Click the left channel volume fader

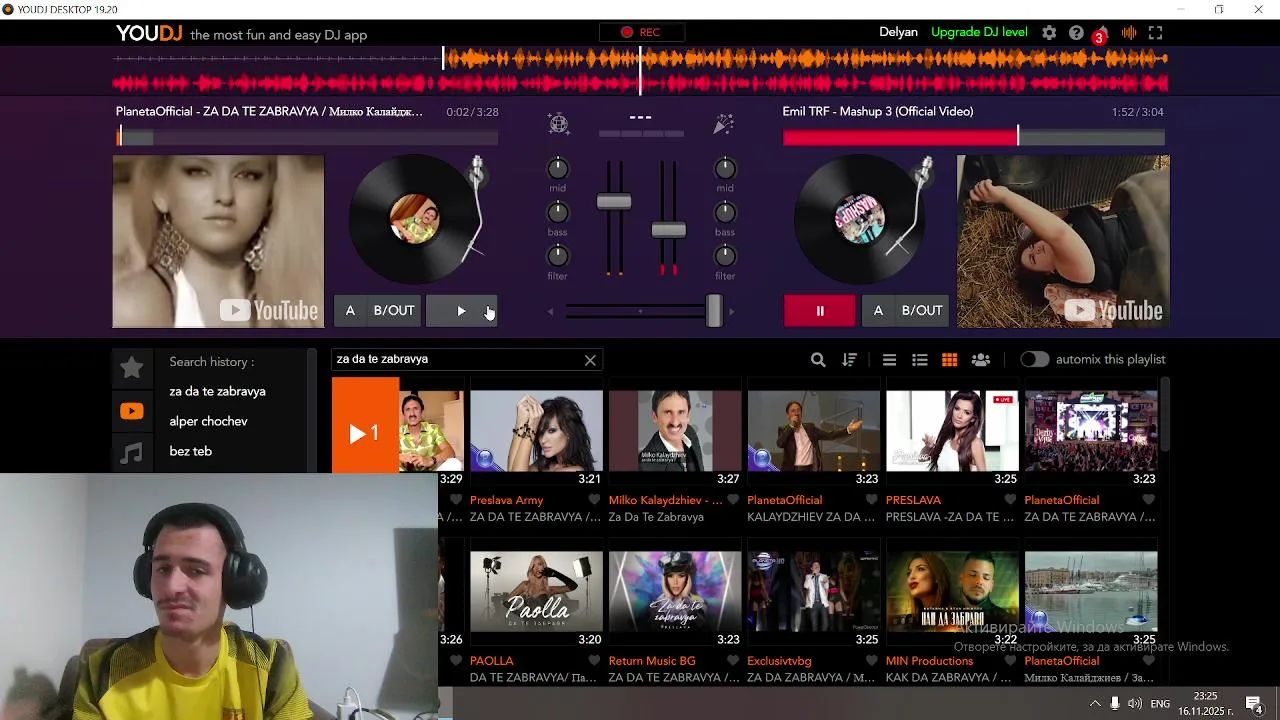[x=614, y=202]
